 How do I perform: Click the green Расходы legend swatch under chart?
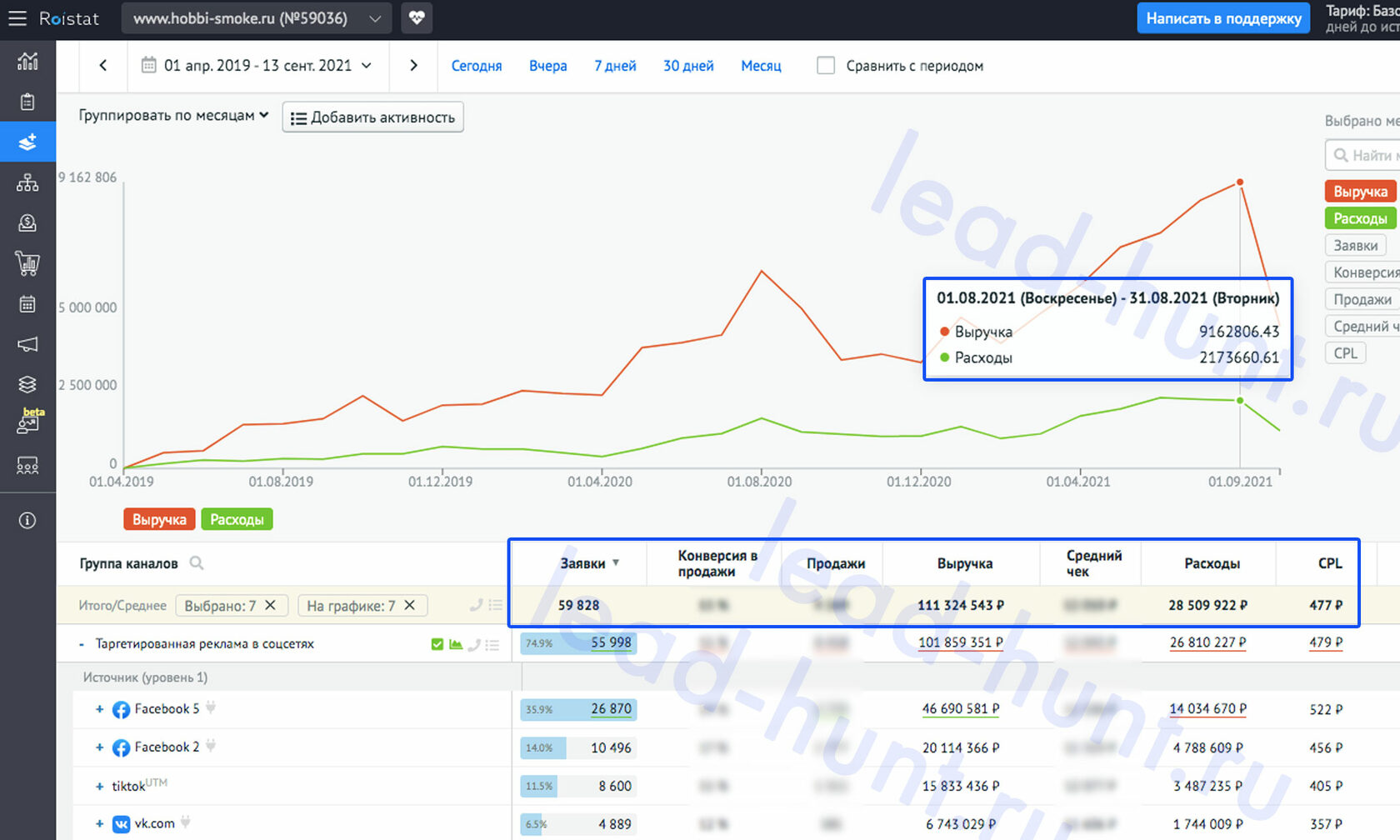tap(237, 519)
